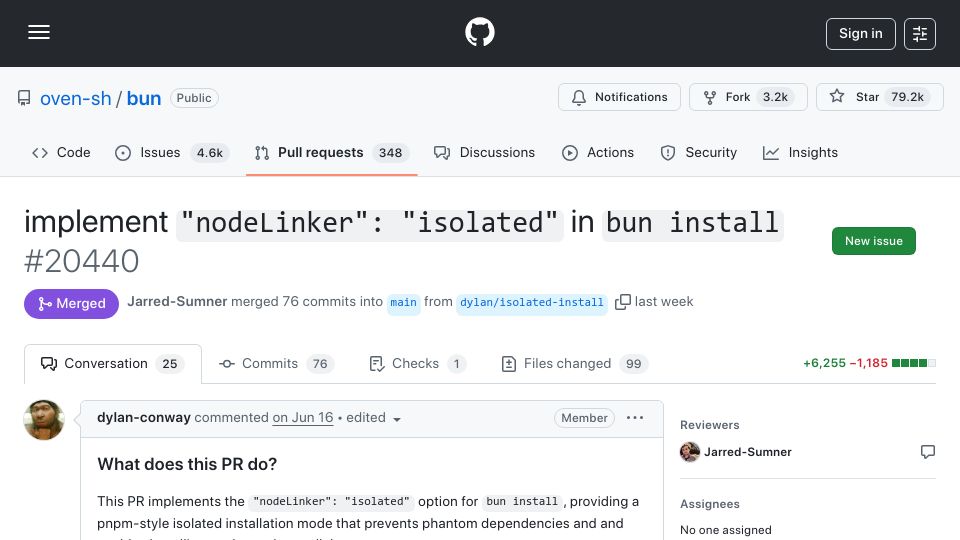Screen dimensions: 960x540
Task: Open the 'on Jun 16' comment timestamp link
Action: pyautogui.click(x=303, y=418)
